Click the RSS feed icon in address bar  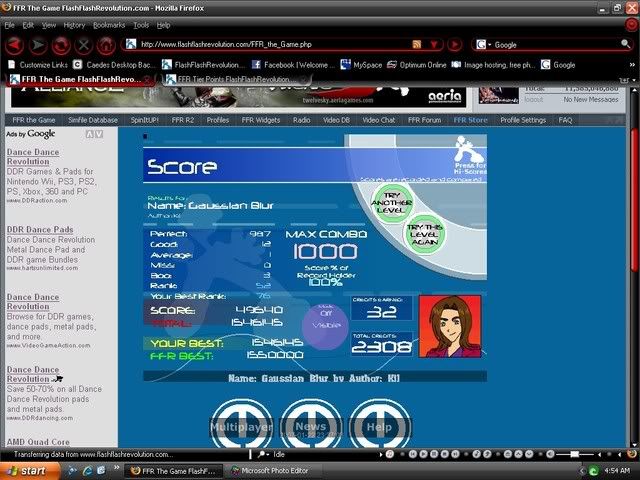click(x=417, y=45)
